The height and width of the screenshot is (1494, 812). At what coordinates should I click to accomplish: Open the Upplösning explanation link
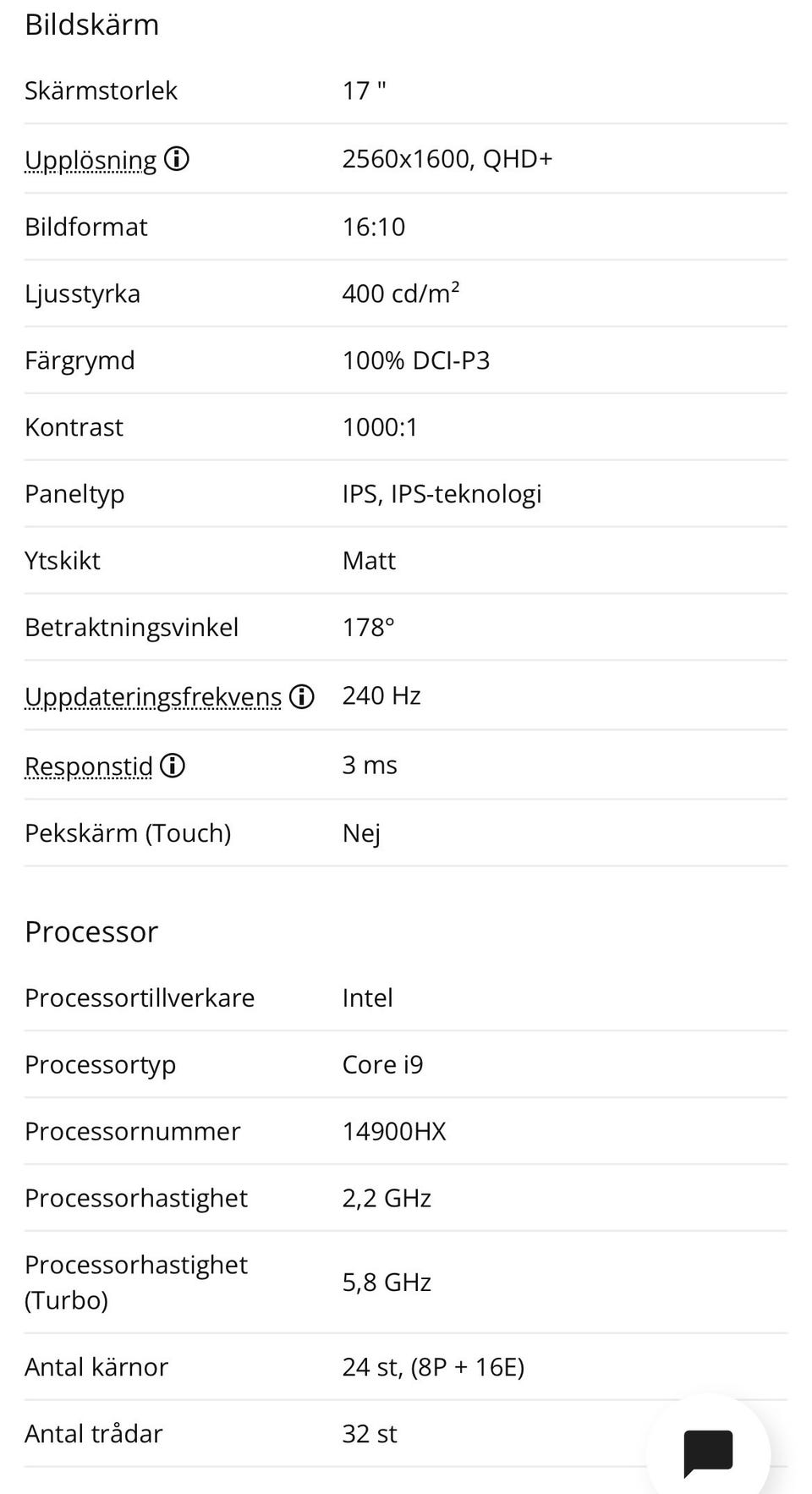(91, 159)
